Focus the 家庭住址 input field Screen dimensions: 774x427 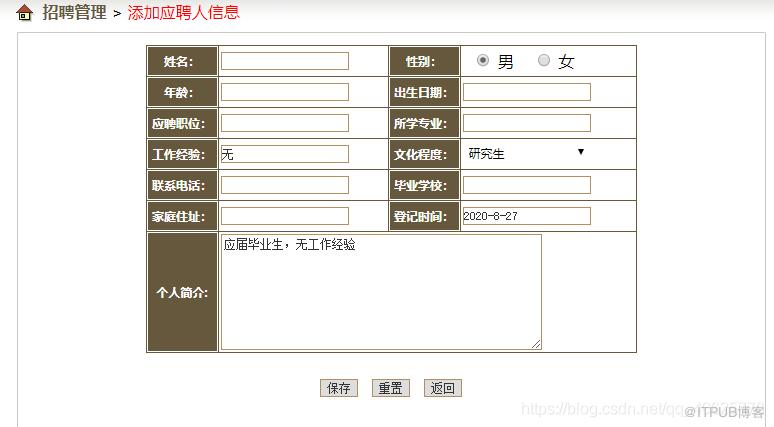coord(285,216)
